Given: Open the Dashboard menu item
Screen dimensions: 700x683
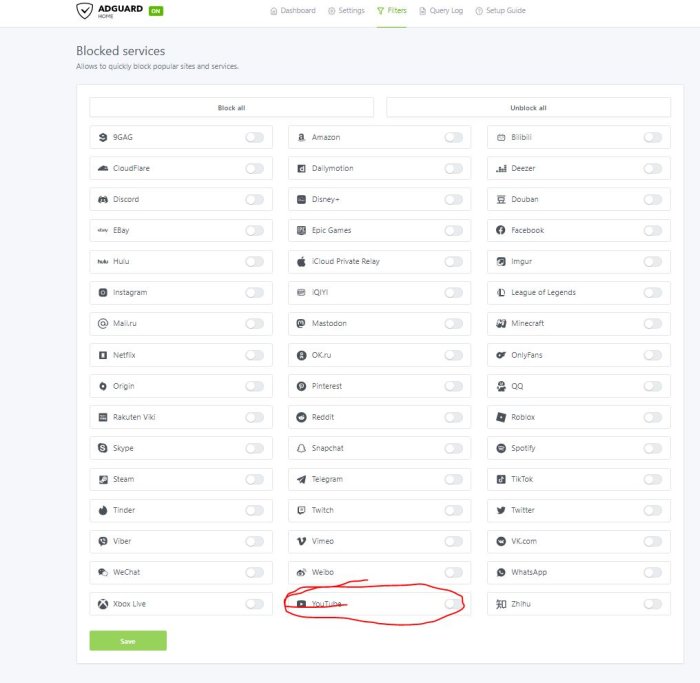Looking at the screenshot, I should (x=293, y=10).
